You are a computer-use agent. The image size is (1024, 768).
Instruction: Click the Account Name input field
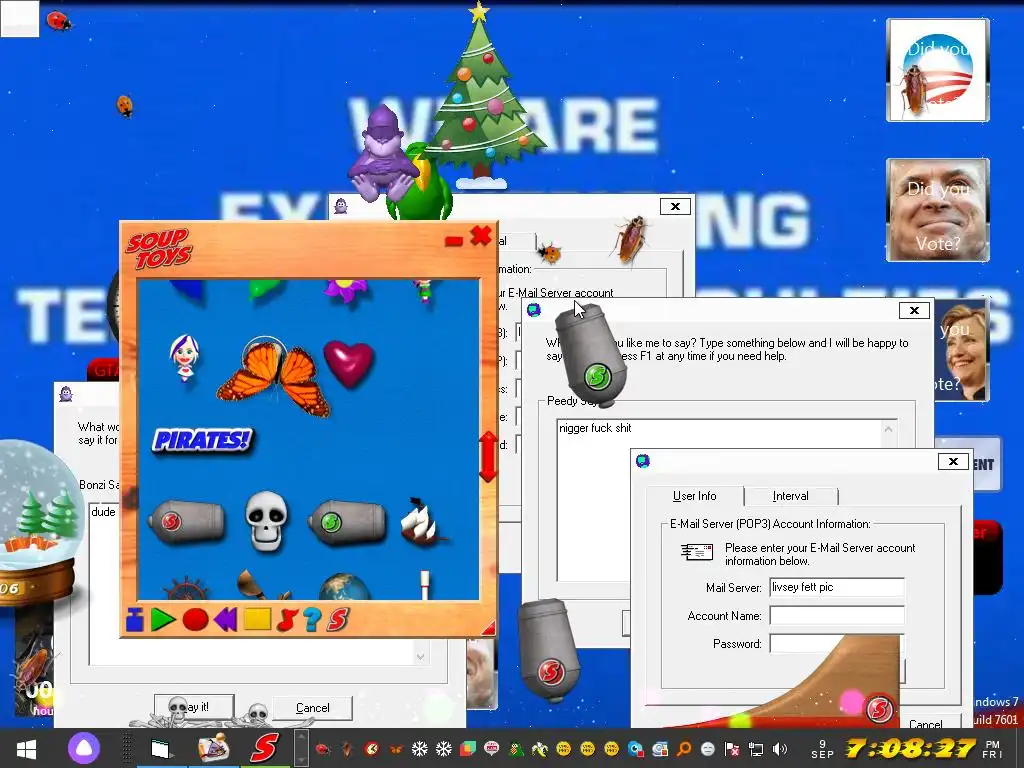click(x=837, y=615)
